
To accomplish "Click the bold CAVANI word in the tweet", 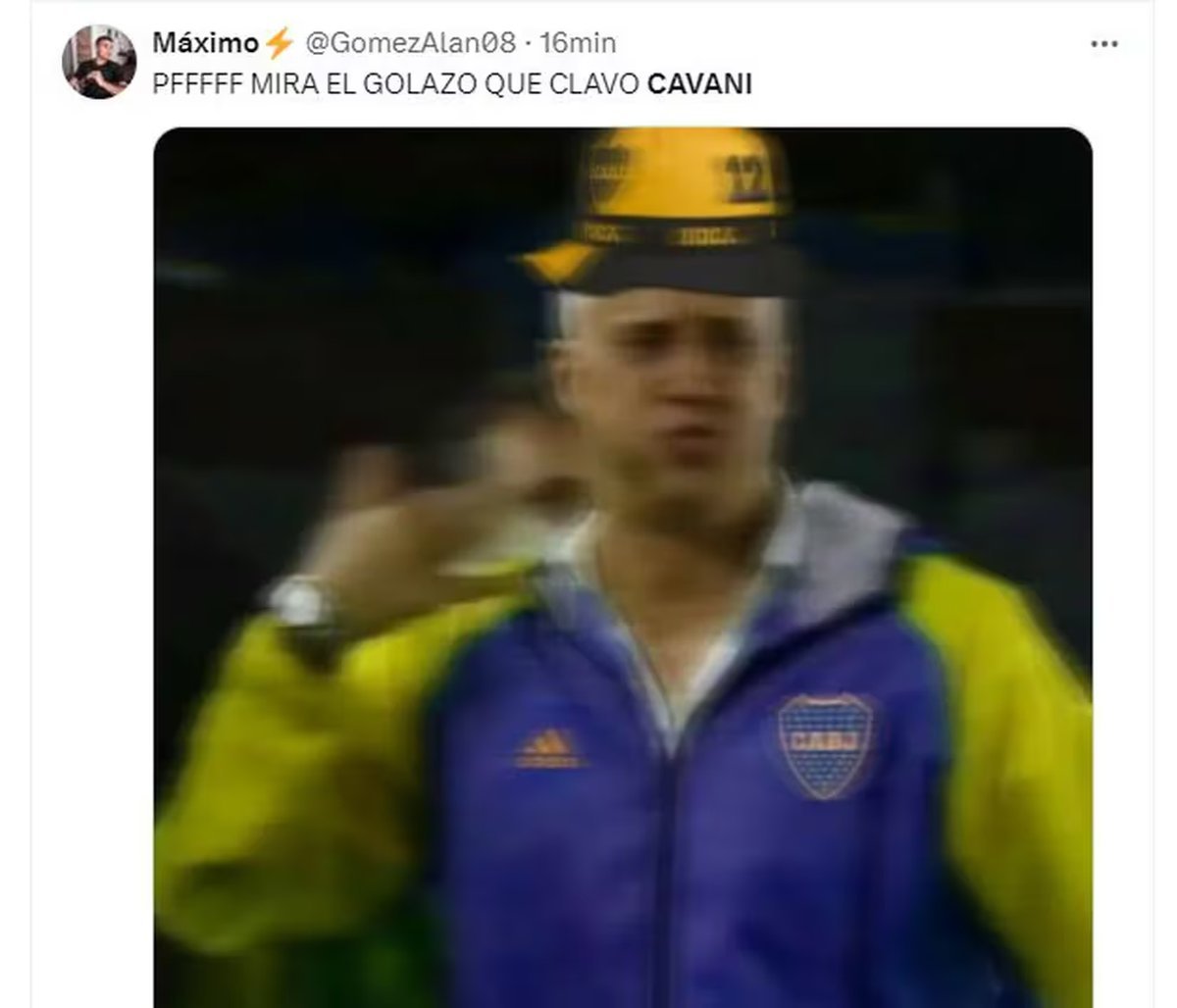I will 700,84.
